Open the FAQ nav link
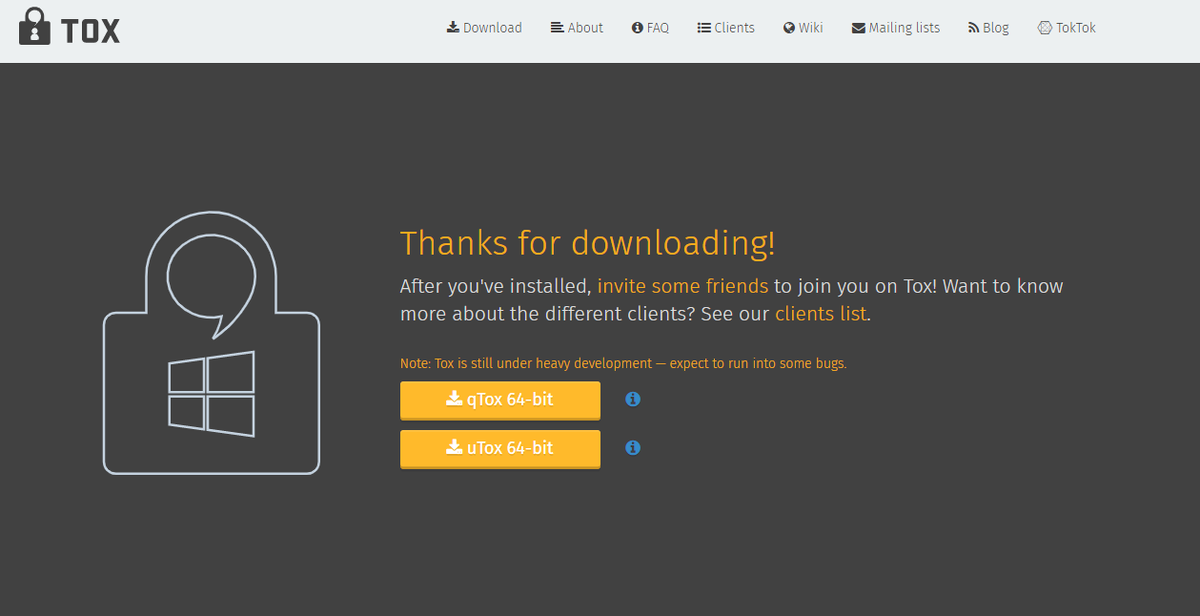The image size is (1200, 616). [651, 28]
